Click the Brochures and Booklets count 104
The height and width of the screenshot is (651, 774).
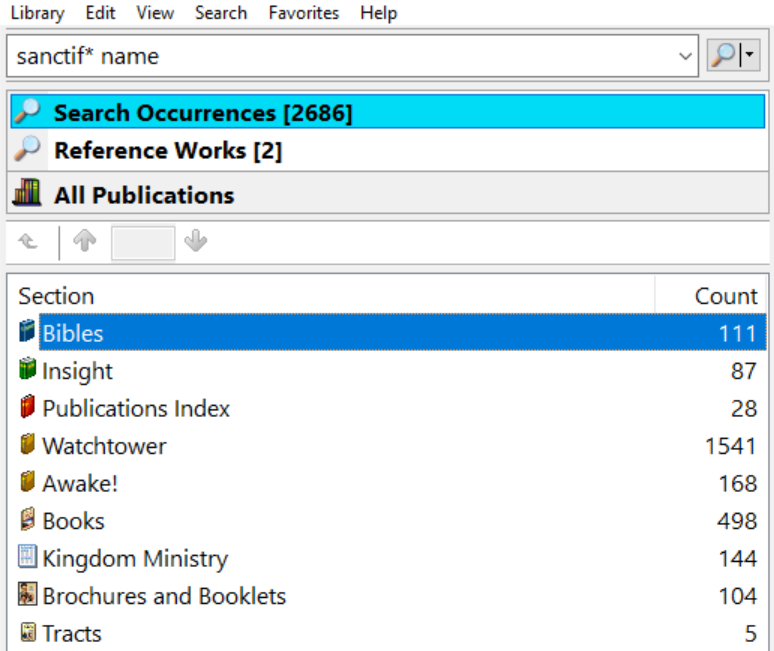pyautogui.click(x=737, y=596)
